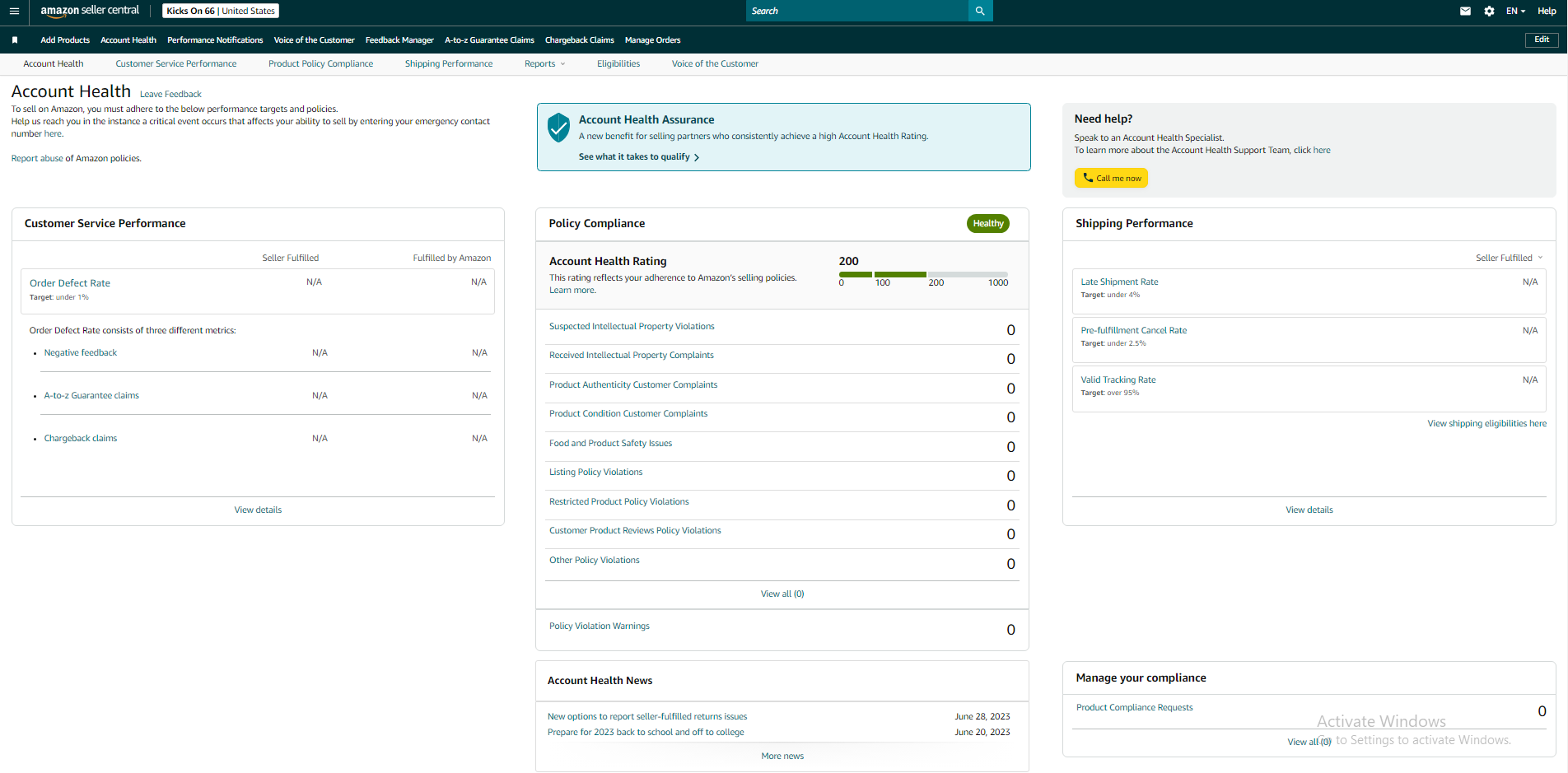Click the emergency contact number 'here' link

[x=53, y=133]
